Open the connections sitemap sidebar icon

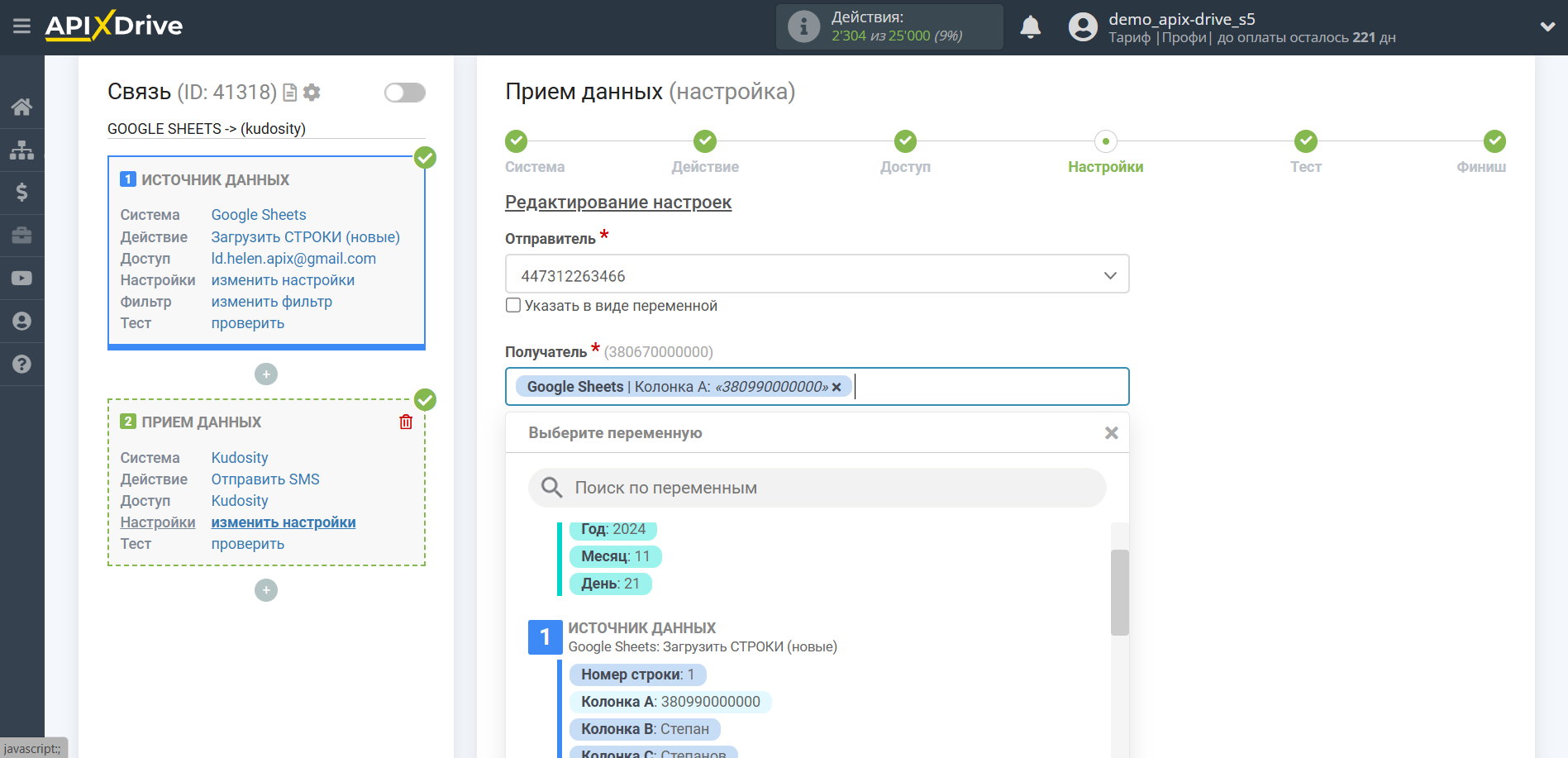click(21, 150)
